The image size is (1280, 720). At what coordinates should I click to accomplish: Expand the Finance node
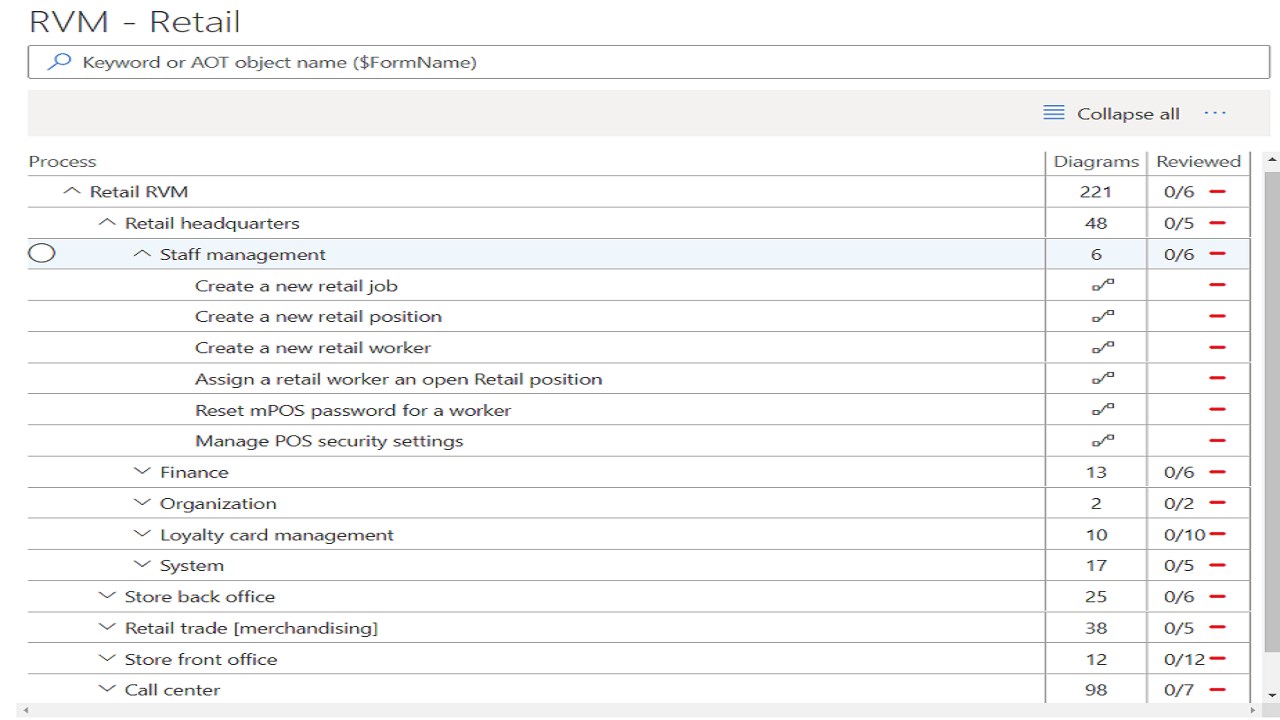click(141, 472)
